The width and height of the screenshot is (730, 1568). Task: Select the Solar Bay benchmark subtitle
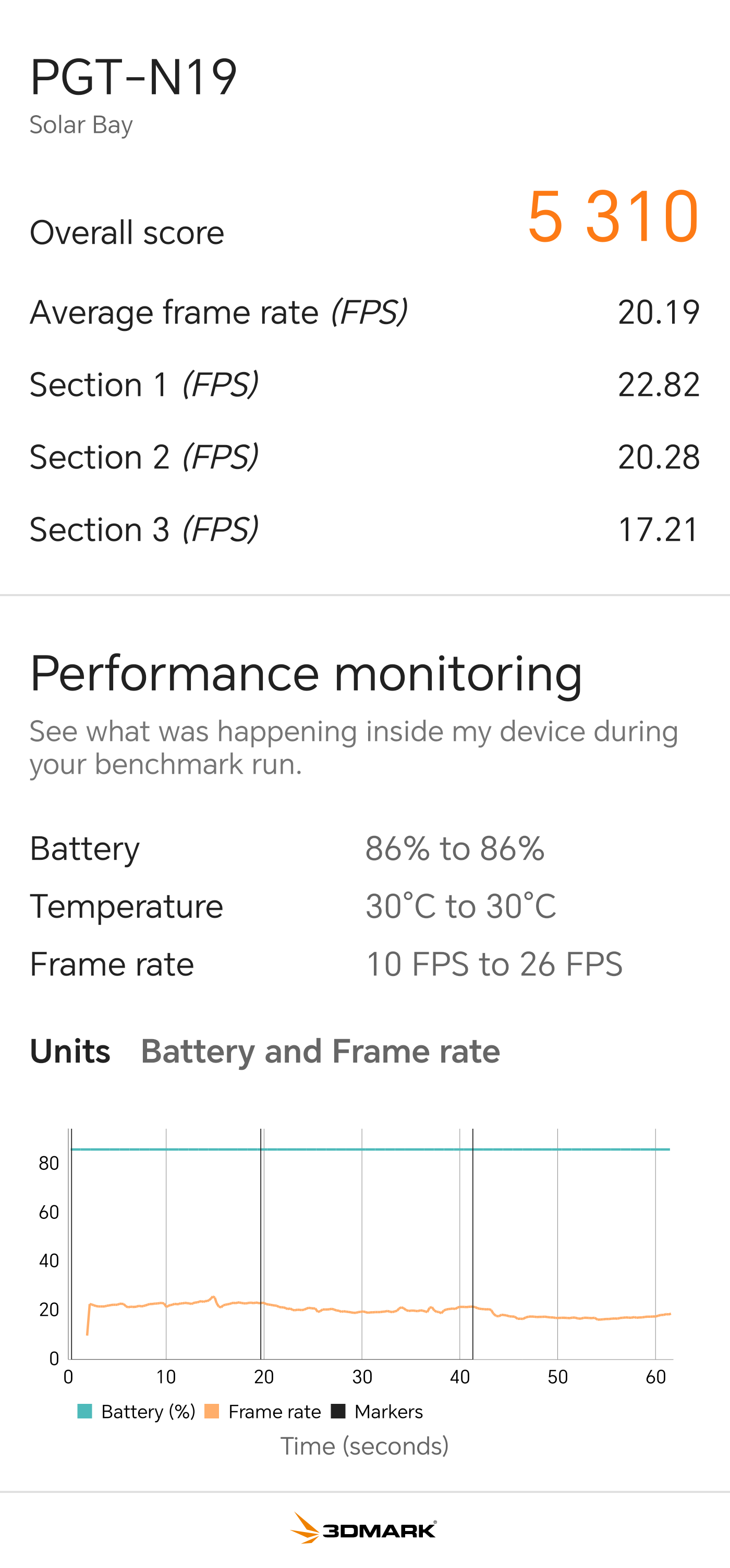(81, 125)
